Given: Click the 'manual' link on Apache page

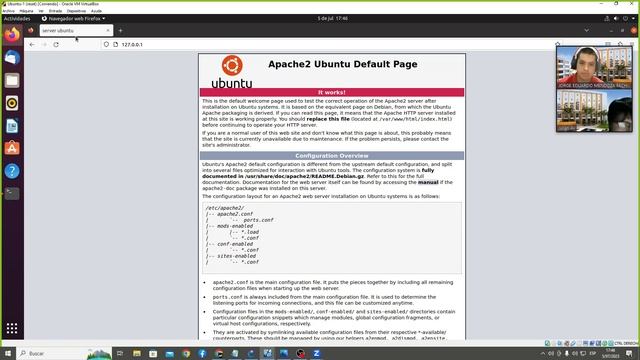Looking at the screenshot, I should (428, 182).
